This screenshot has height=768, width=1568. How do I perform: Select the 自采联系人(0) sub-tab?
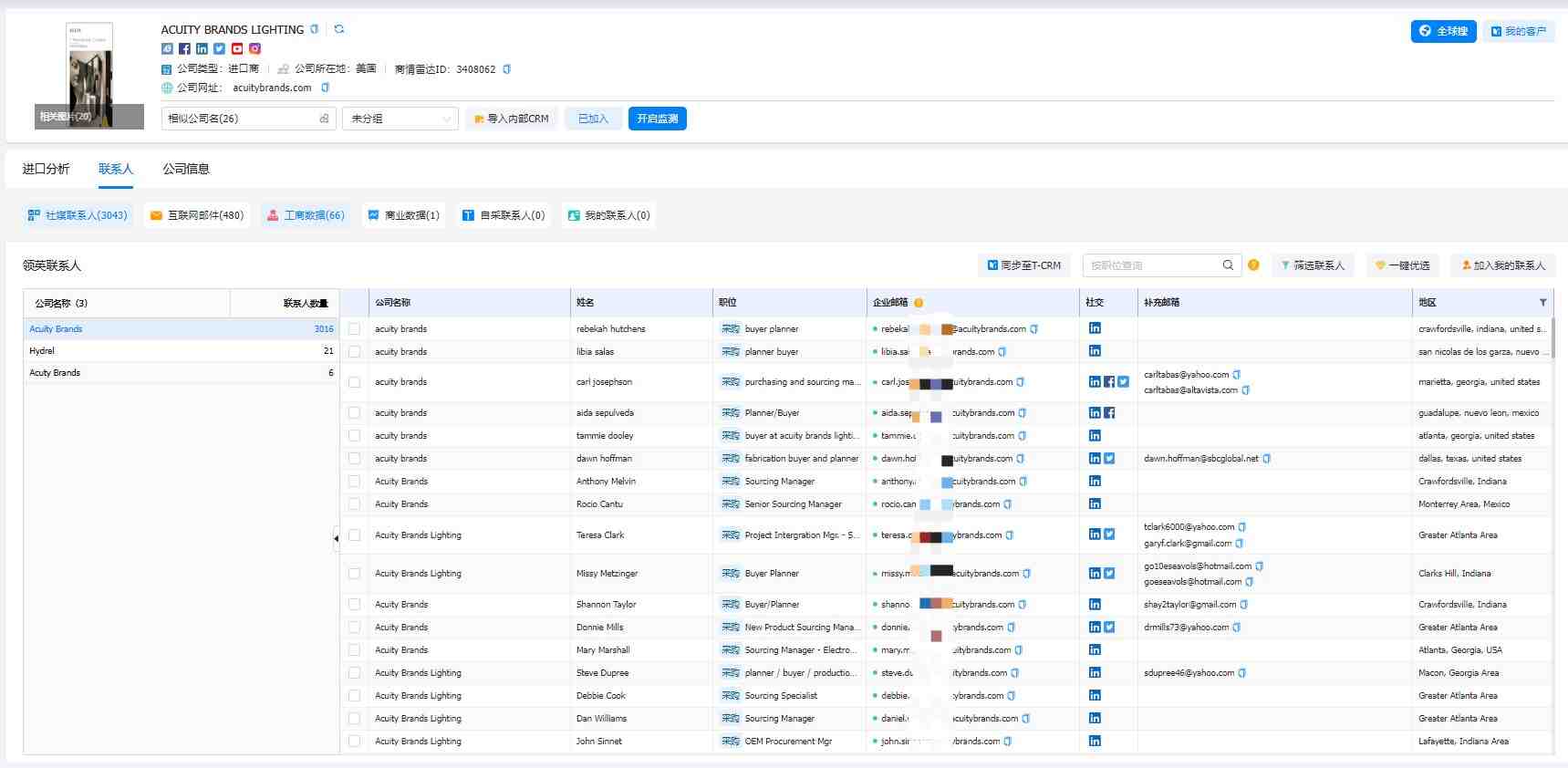point(504,215)
